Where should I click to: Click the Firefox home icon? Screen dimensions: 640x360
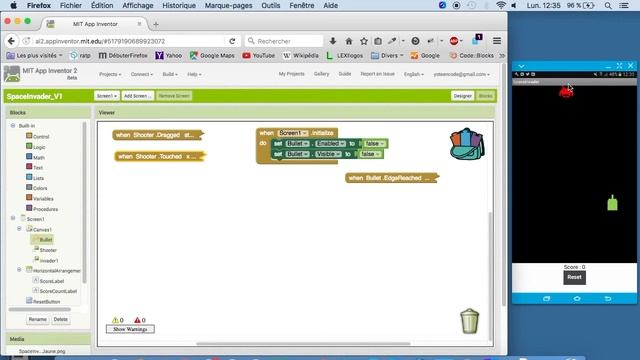[349, 41]
